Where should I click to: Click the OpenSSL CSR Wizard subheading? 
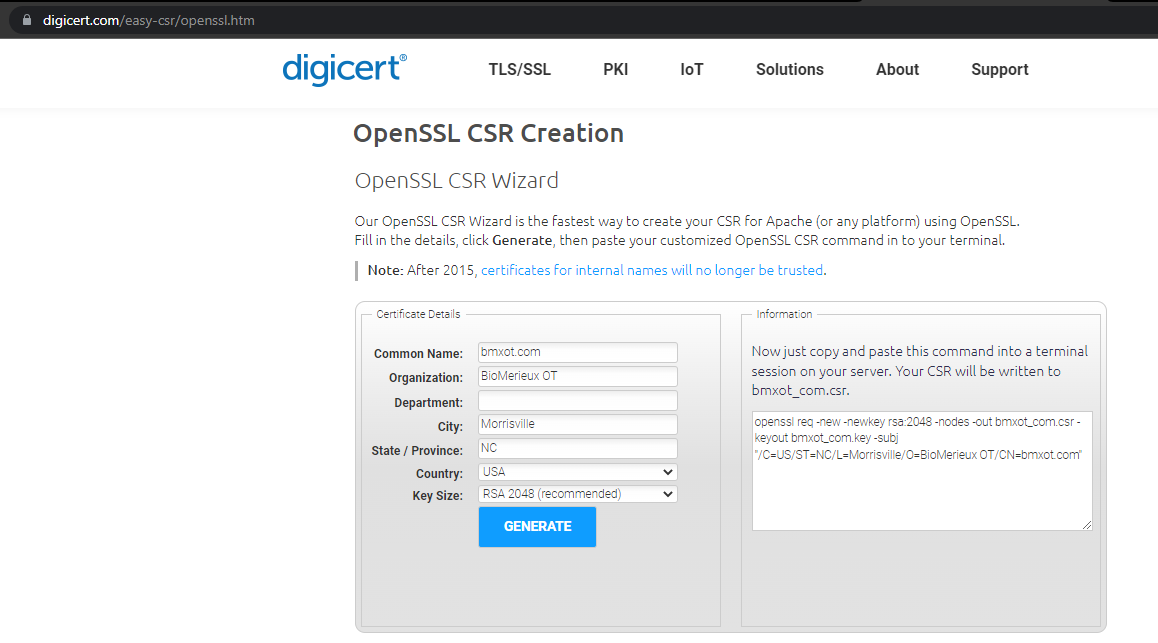(x=456, y=181)
